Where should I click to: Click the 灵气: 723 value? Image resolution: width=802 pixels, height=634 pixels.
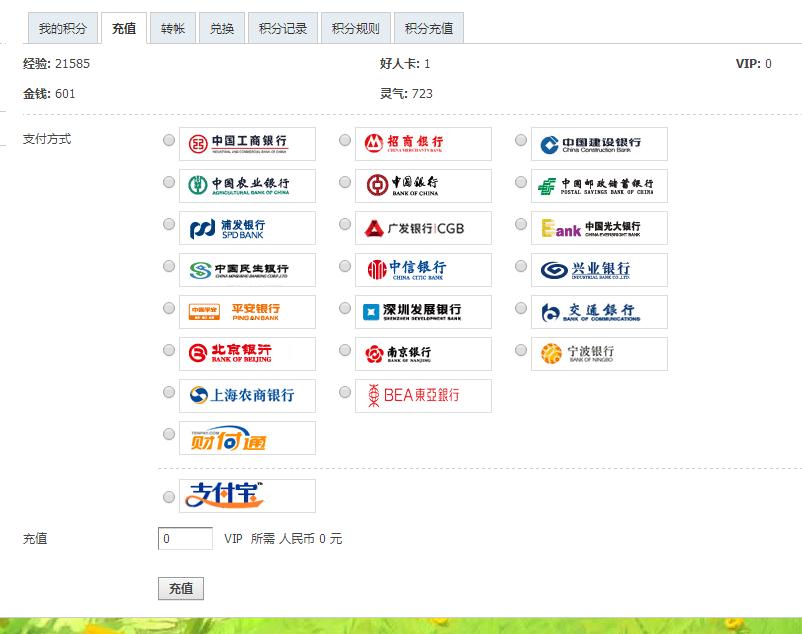[x=406, y=94]
